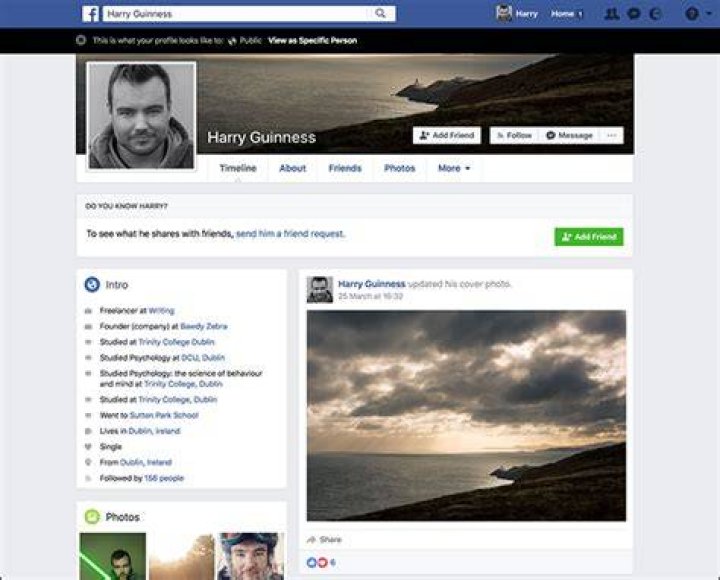Open friend requests icon in top bar
Viewport: 720px width, 580px height.
[611, 14]
